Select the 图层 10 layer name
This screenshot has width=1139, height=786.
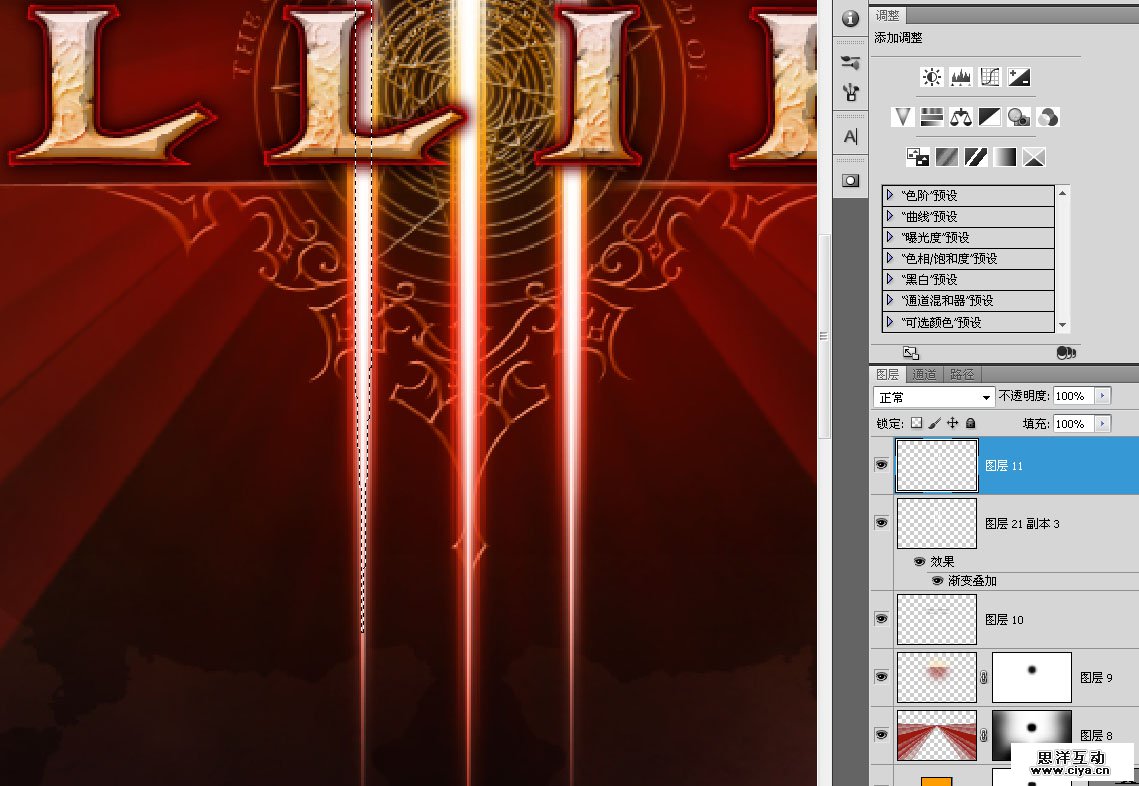tap(1004, 620)
